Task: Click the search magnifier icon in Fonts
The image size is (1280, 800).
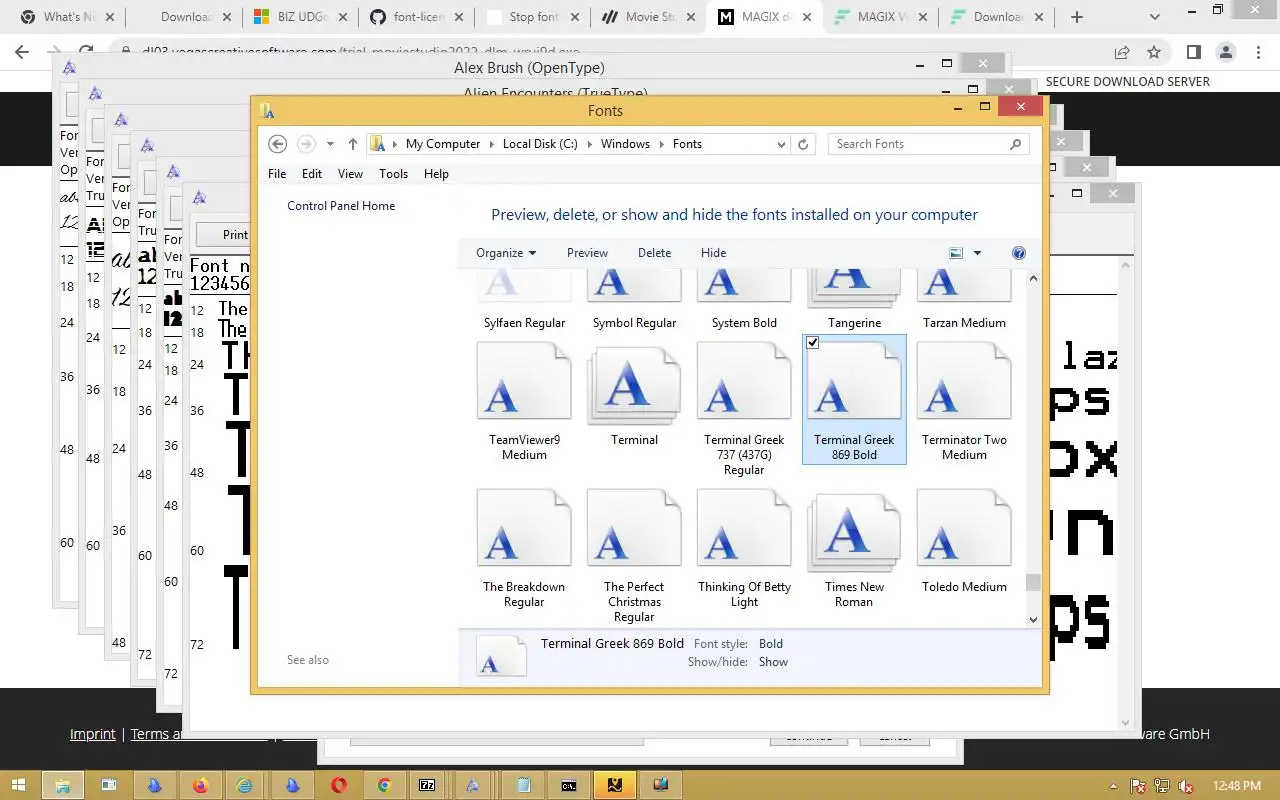Action: pos(1015,144)
